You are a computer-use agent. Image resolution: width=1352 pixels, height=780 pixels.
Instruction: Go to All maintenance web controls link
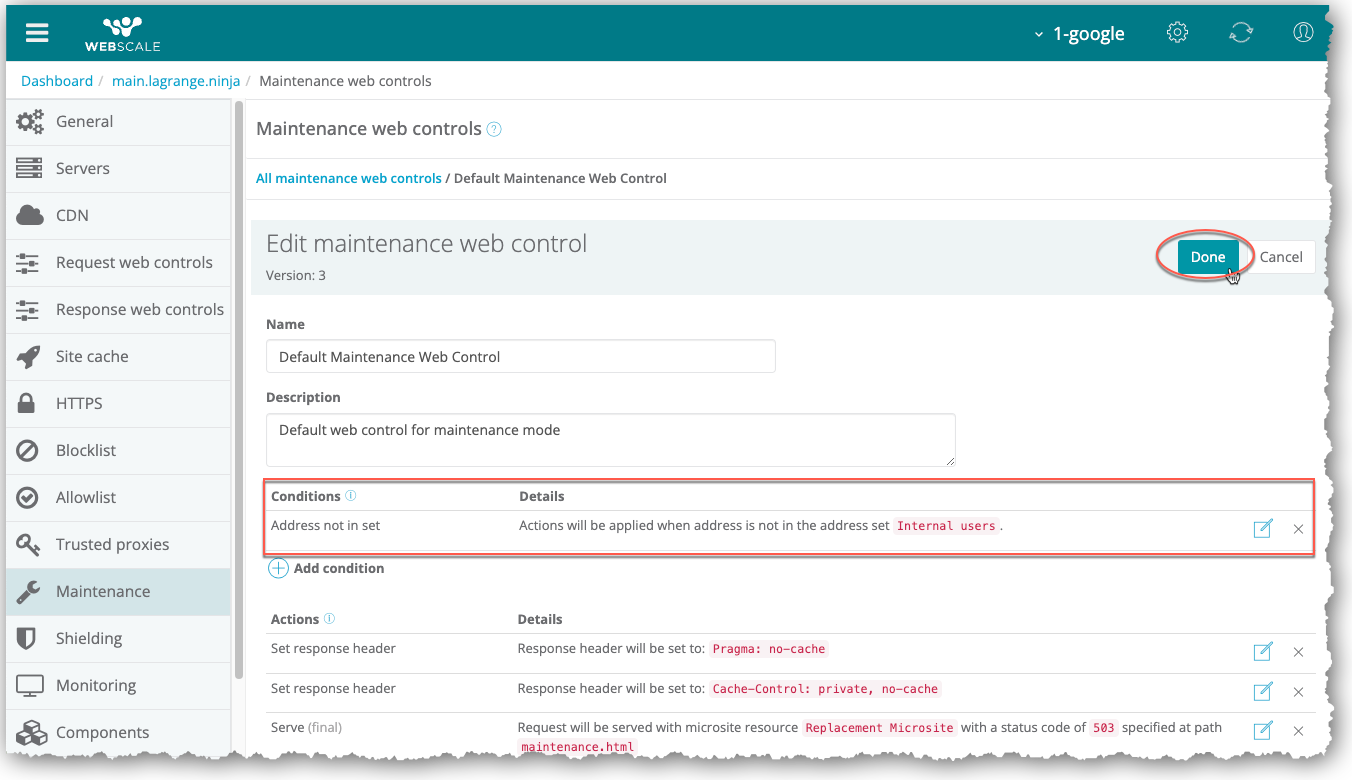point(348,178)
